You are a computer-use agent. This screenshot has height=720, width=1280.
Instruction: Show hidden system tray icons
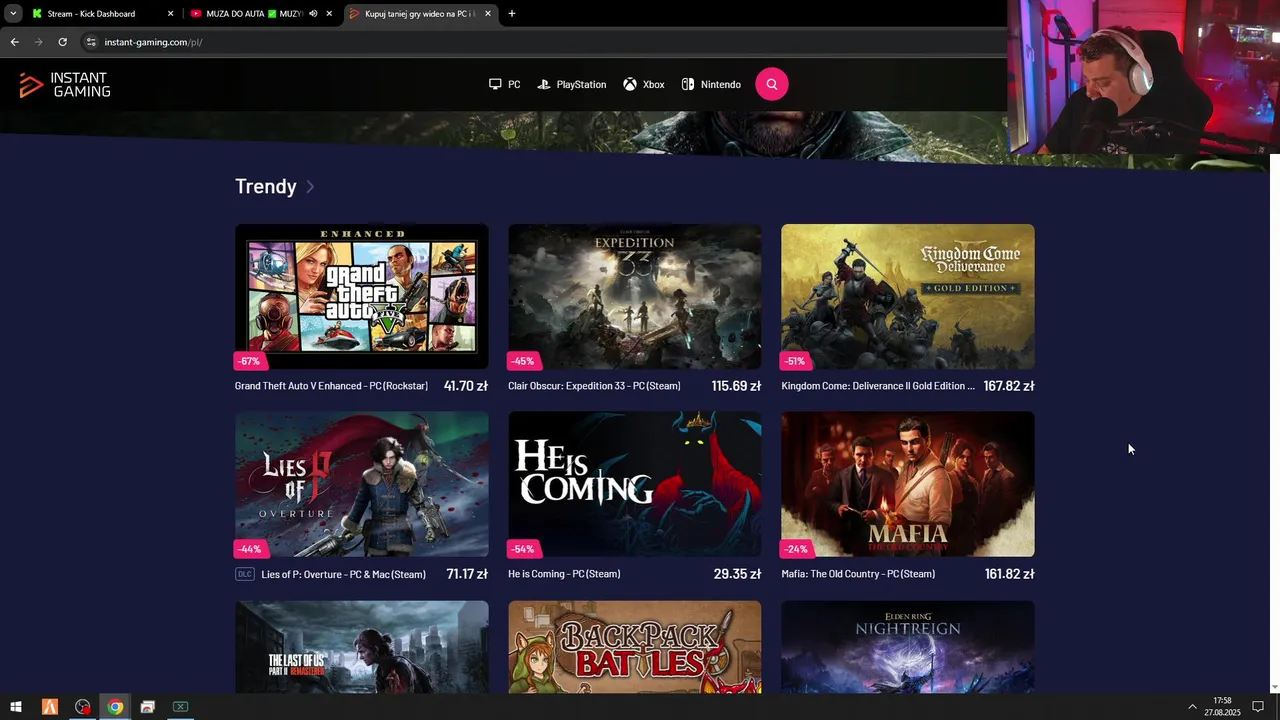[x=1192, y=707]
